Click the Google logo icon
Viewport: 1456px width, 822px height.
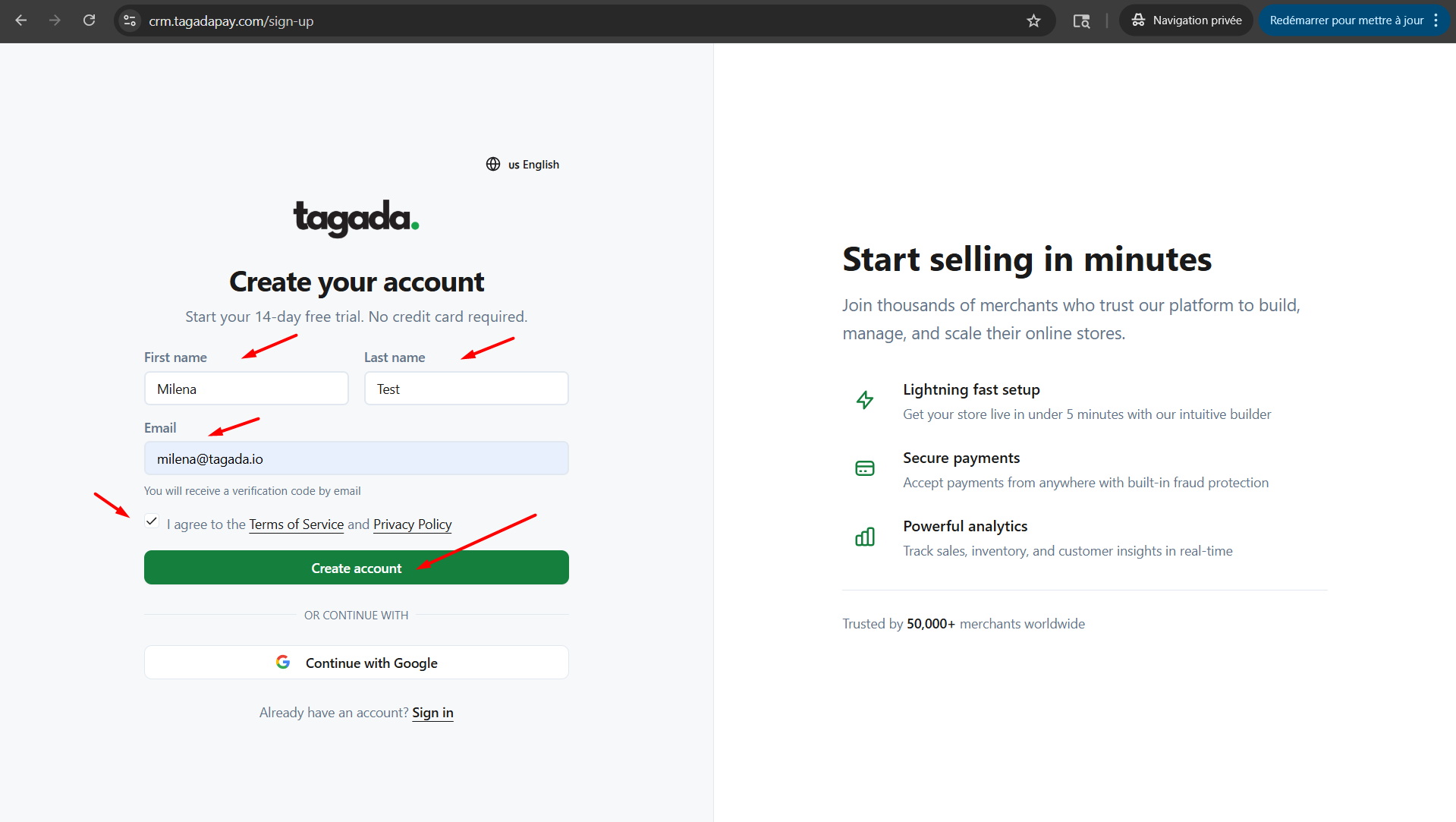pos(283,662)
